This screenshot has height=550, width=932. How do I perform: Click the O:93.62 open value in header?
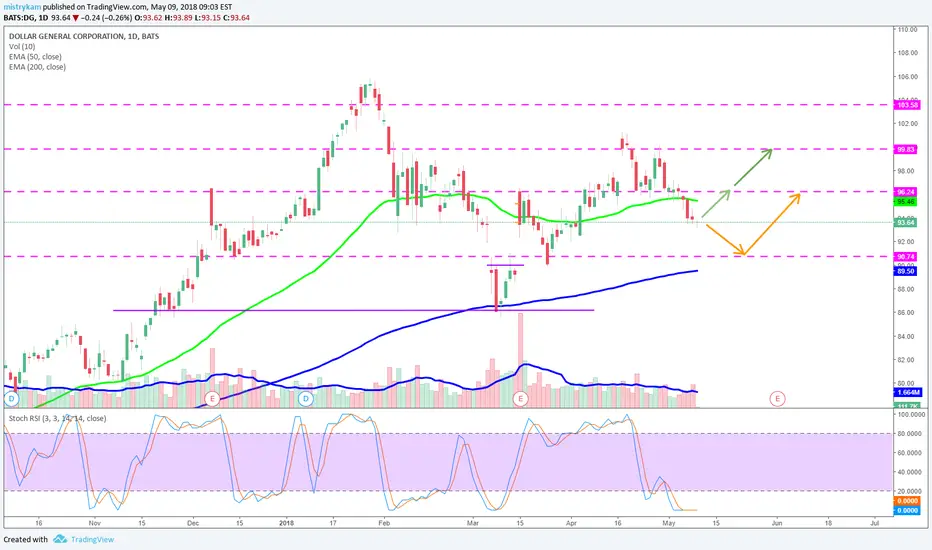coord(149,18)
